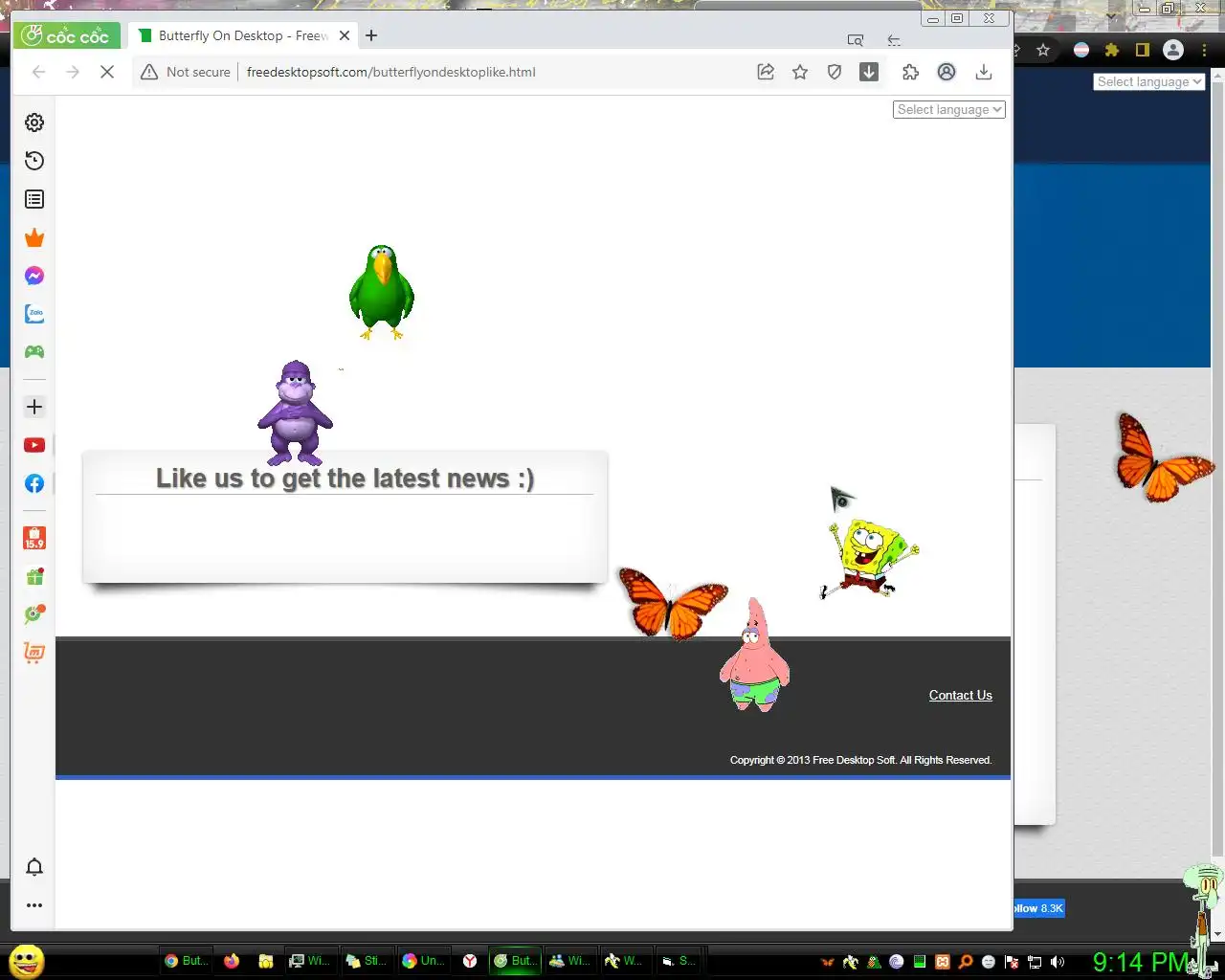This screenshot has width=1225, height=980.
Task: Click 'Like us to get the latest news' heading
Action: point(345,478)
